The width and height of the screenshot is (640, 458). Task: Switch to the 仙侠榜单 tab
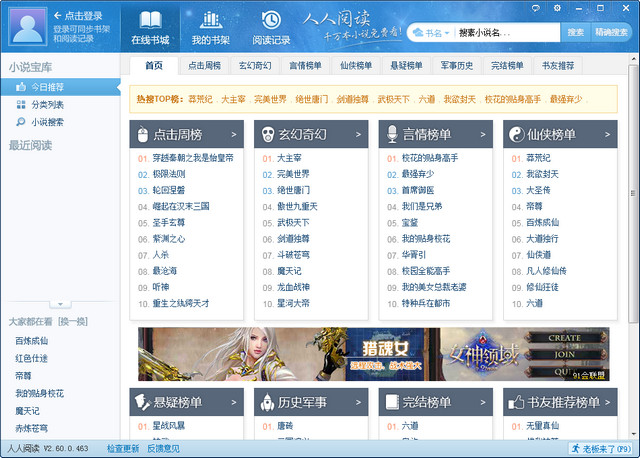(356, 65)
